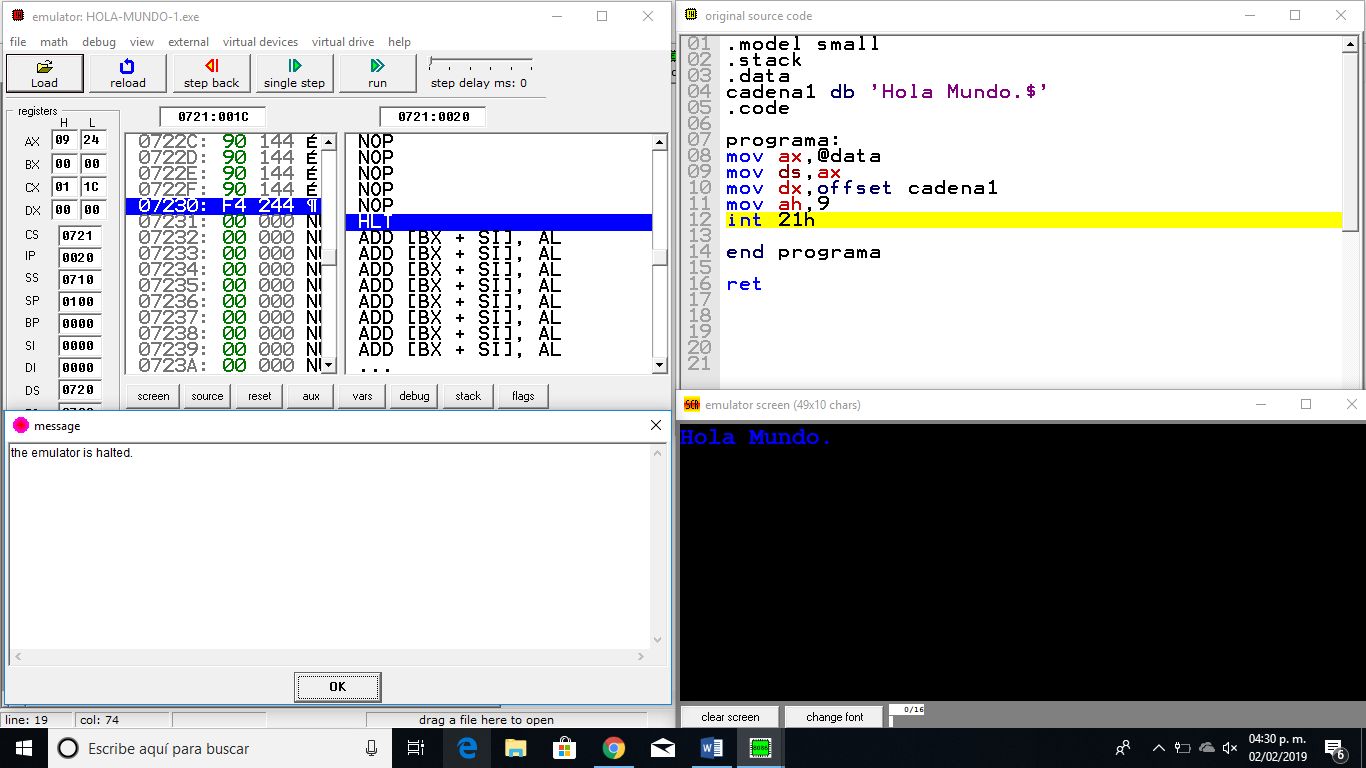The image size is (1366, 768).
Task: Click the step back button
Action: tap(211, 73)
